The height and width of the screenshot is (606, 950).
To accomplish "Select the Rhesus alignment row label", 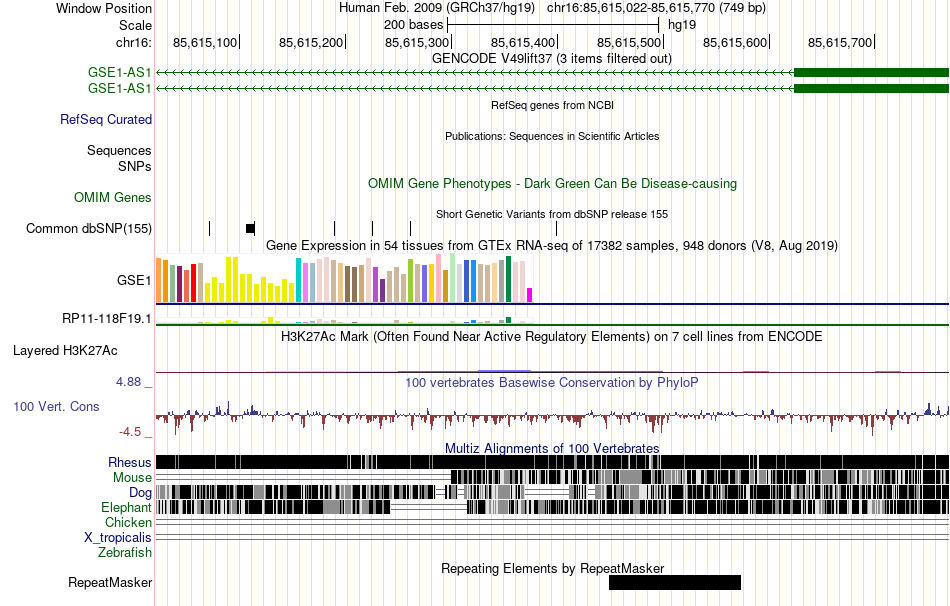I will 130,462.
